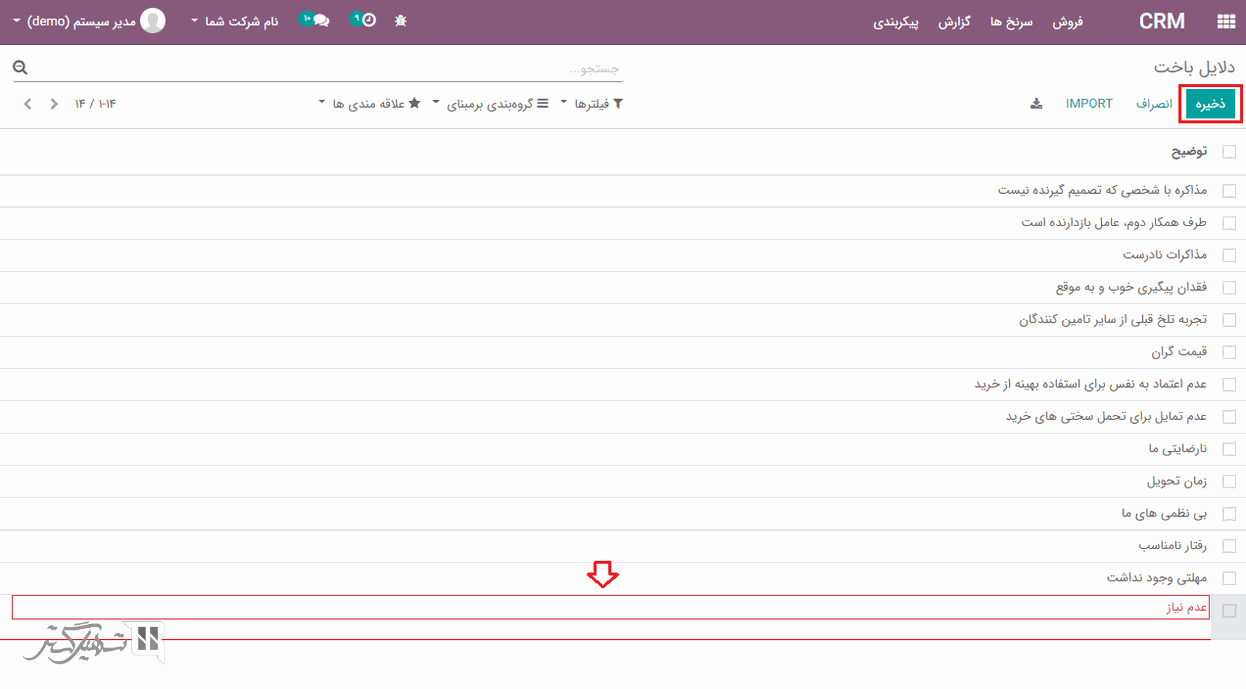1246x689 pixels.
Task: Check the row فقدان پیگیری خوب و به موقع
Action: [1229, 288]
